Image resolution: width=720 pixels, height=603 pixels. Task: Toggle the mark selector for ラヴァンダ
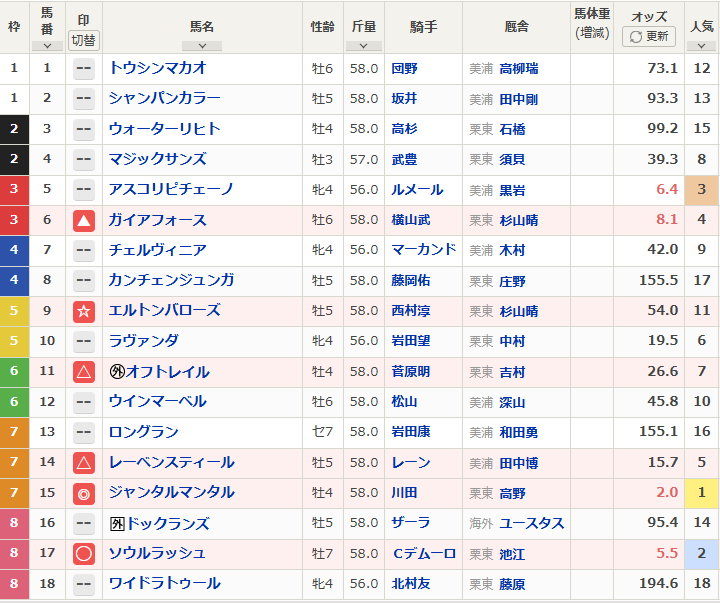(84, 341)
